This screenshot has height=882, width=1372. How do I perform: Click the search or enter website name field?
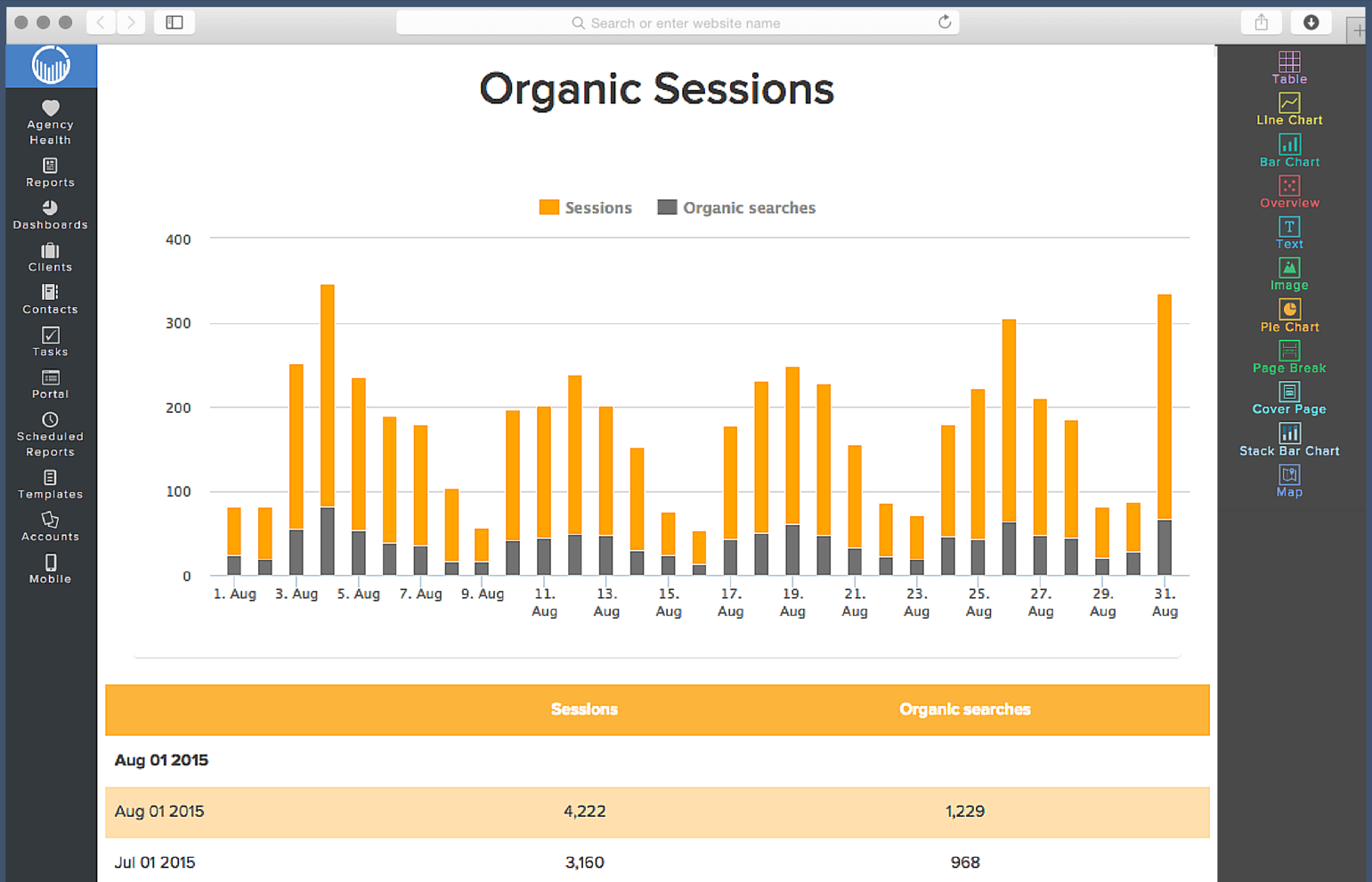677,22
